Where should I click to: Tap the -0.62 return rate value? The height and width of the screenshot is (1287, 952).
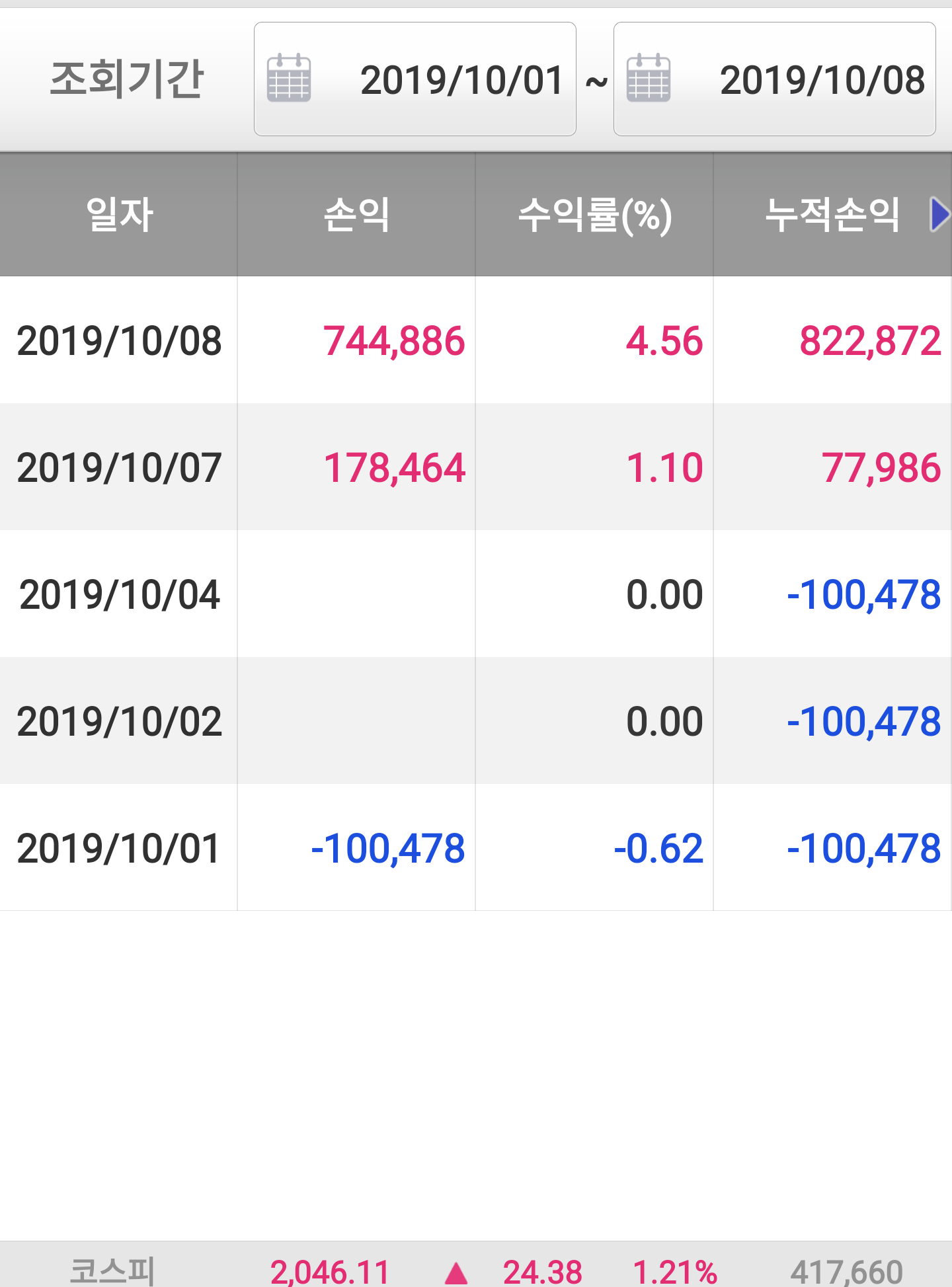click(x=658, y=849)
